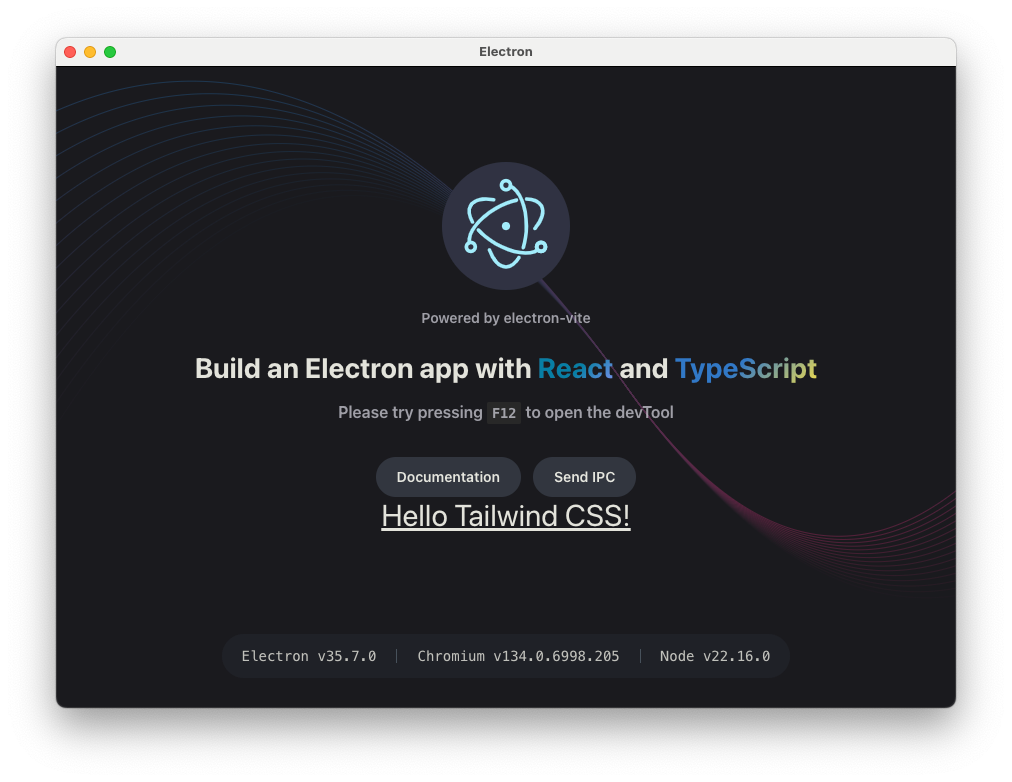
Task: Click 'to open the devTool' text
Action: point(599,412)
